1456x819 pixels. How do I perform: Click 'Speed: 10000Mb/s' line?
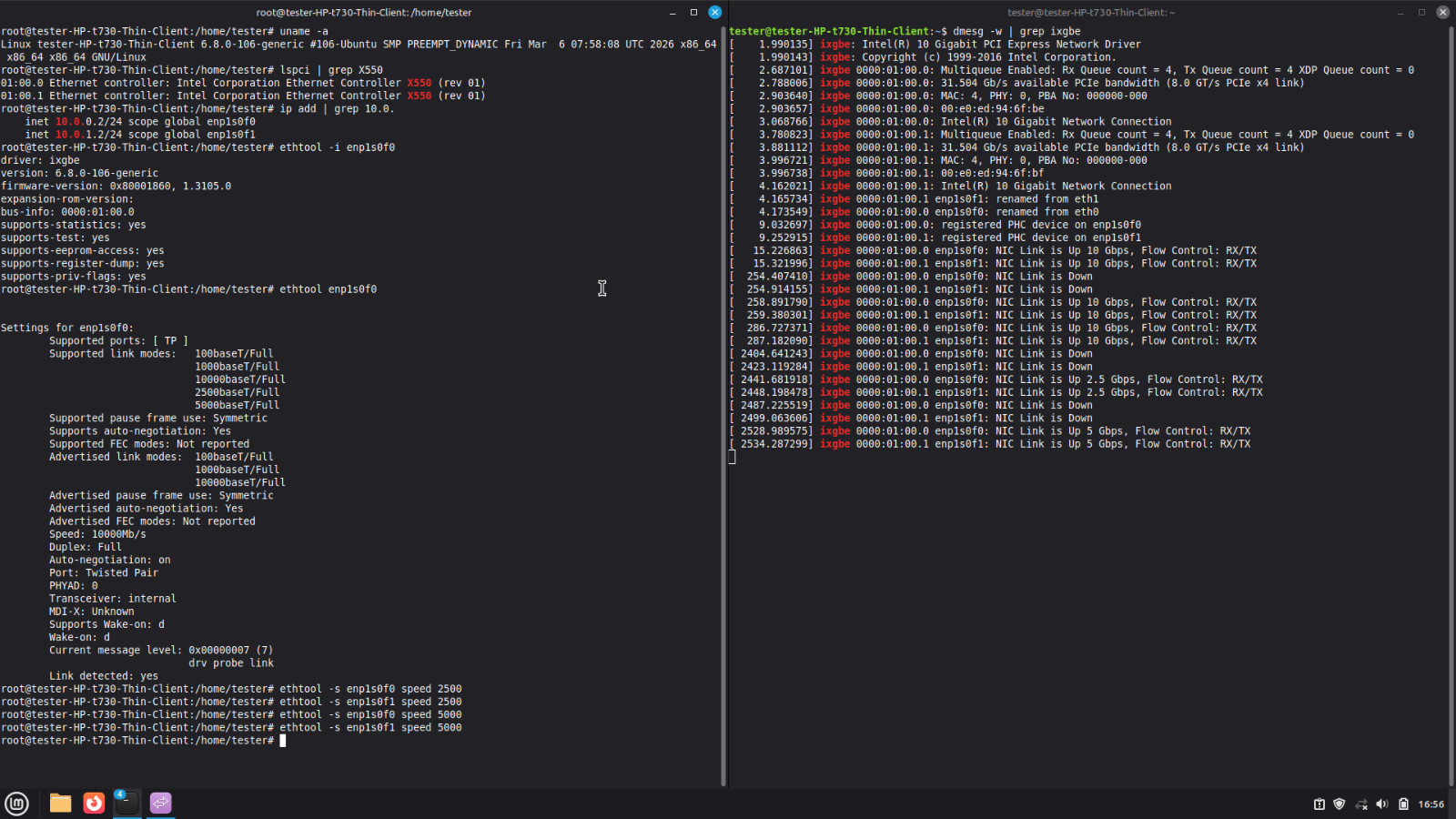[97, 534]
